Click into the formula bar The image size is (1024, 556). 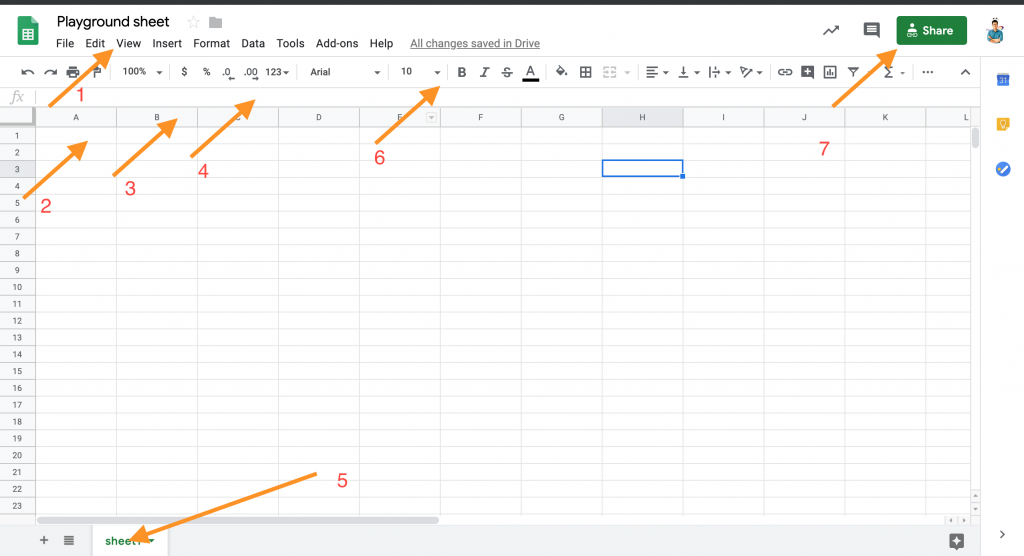(x=507, y=97)
